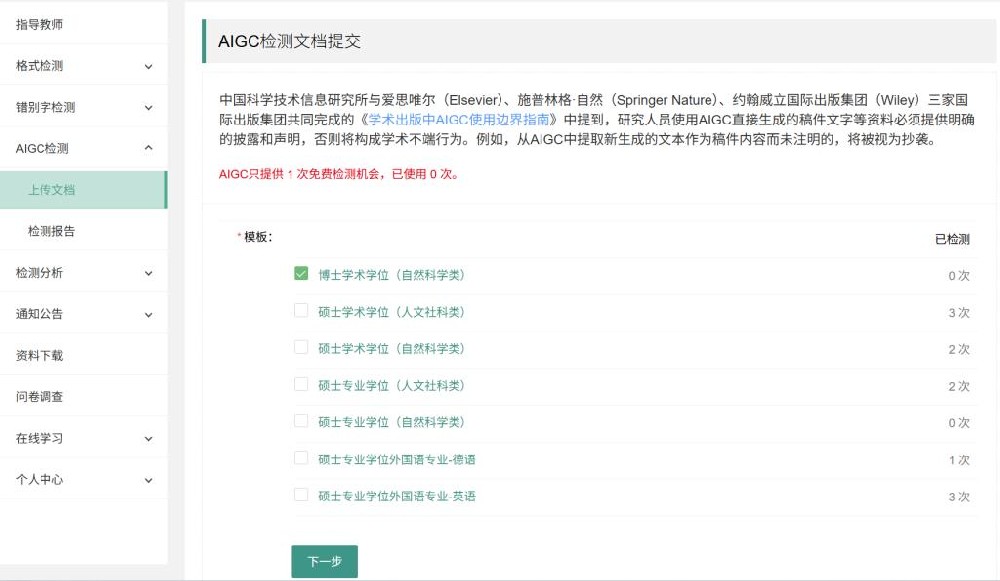
Task: Open the 上传文档 sidebar item
Action: point(57,187)
